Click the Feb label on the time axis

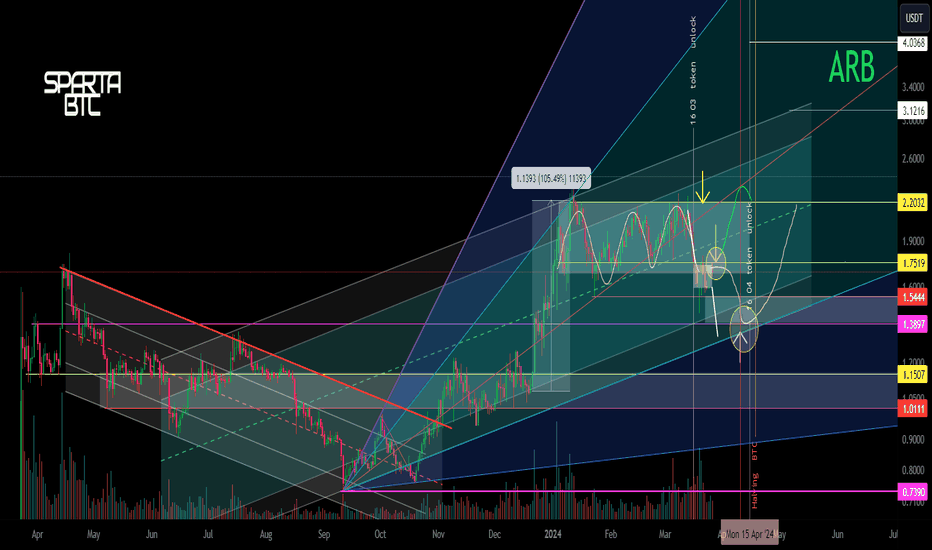610,534
